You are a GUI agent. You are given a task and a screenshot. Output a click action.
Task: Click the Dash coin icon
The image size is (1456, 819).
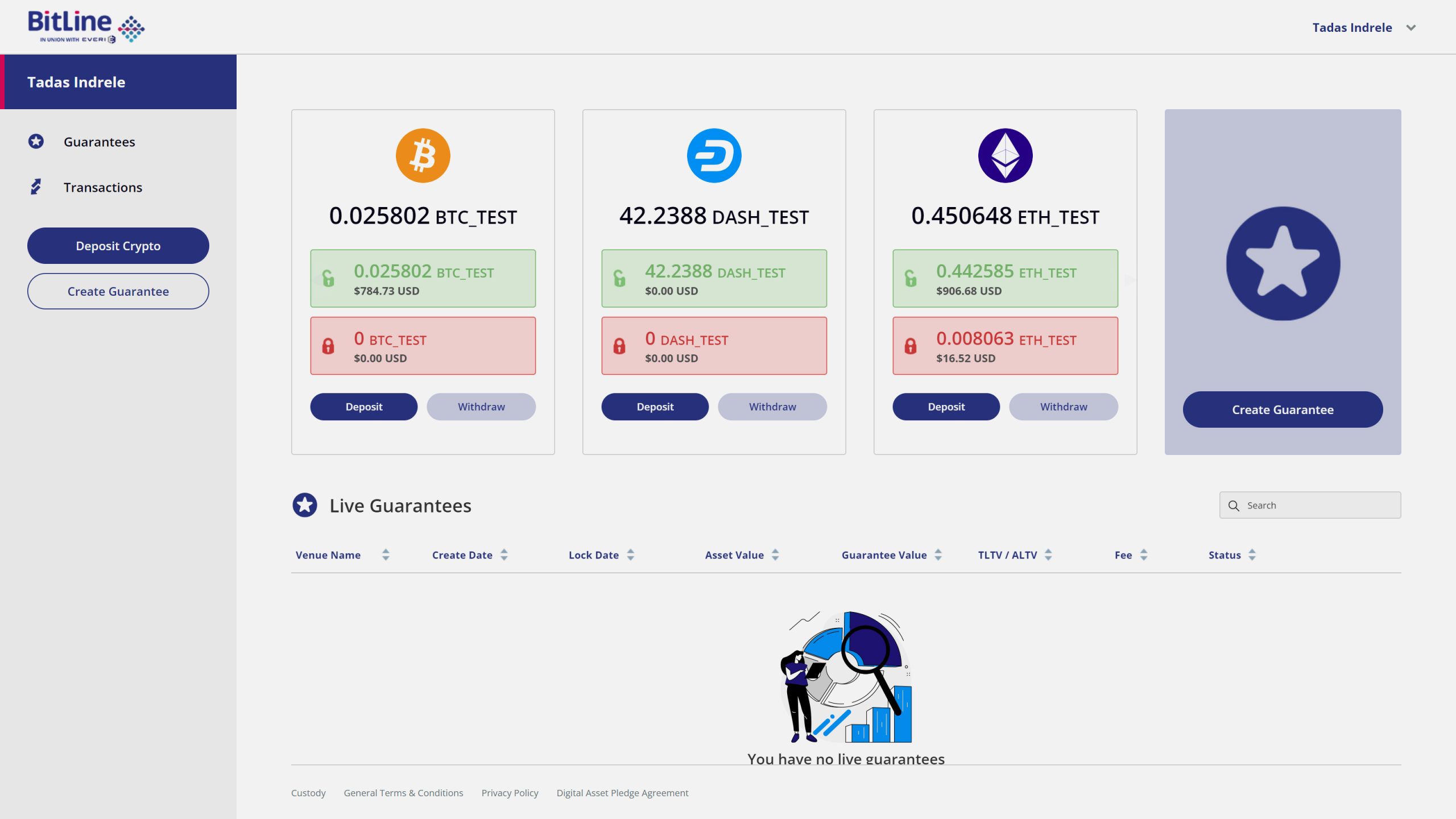[714, 155]
